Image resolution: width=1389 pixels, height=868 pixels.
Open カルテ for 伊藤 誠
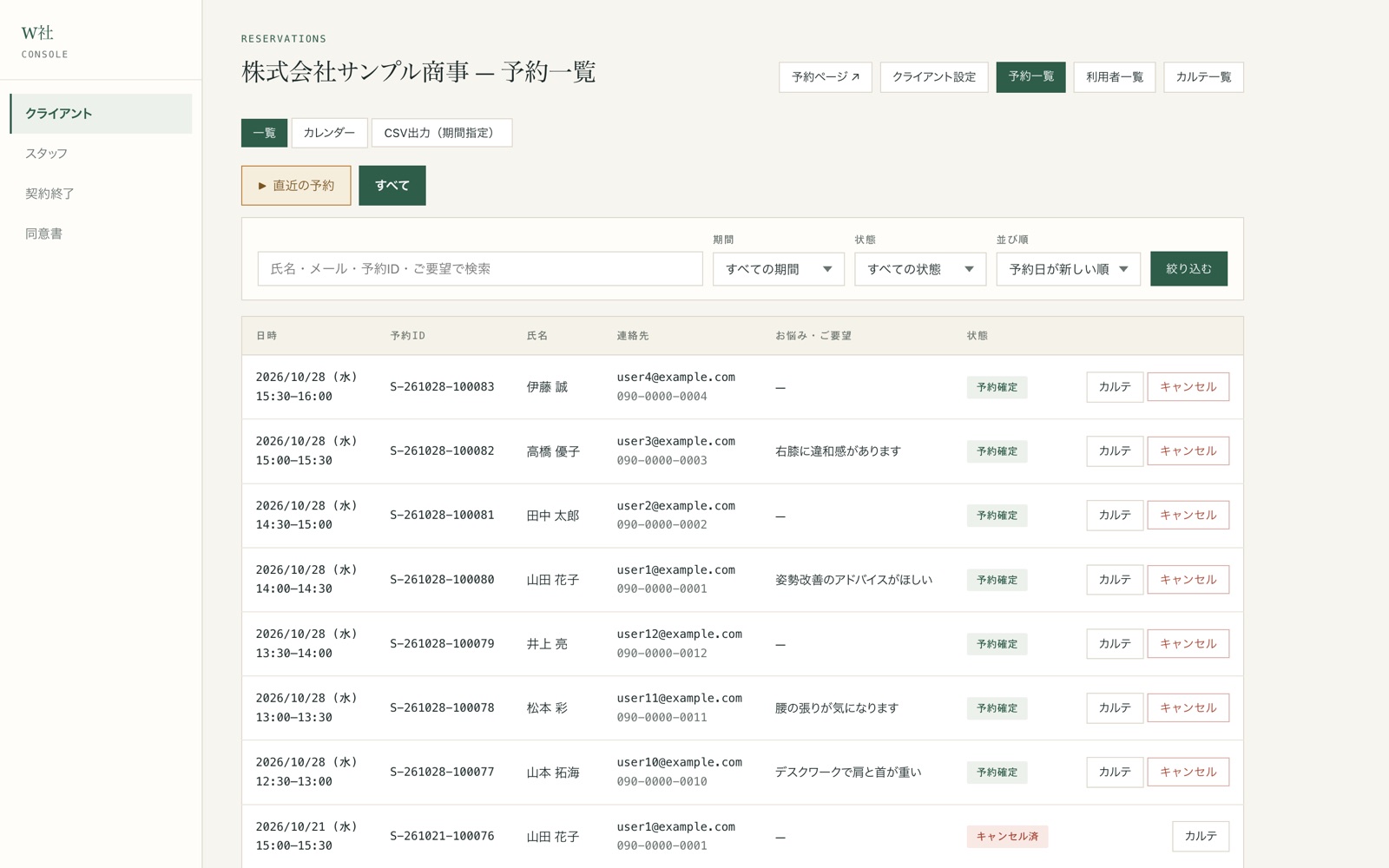(1115, 387)
